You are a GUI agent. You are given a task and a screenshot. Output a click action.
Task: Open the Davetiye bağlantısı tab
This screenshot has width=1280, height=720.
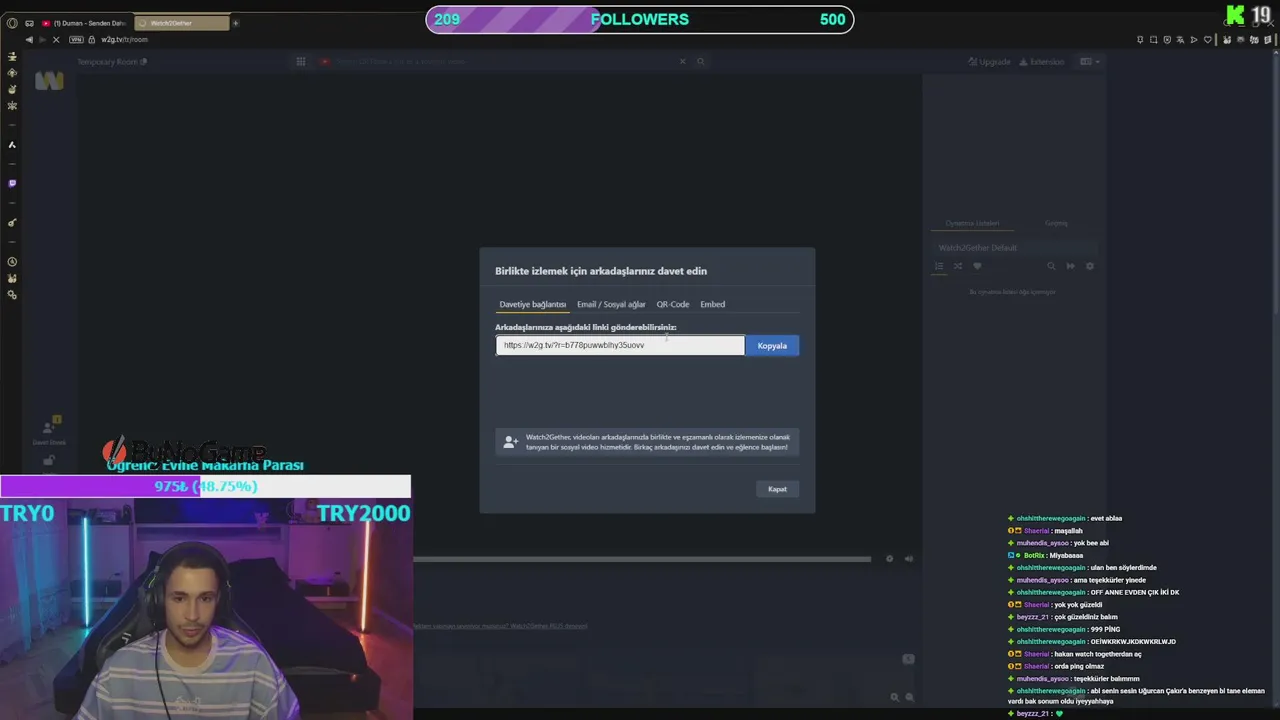532,304
